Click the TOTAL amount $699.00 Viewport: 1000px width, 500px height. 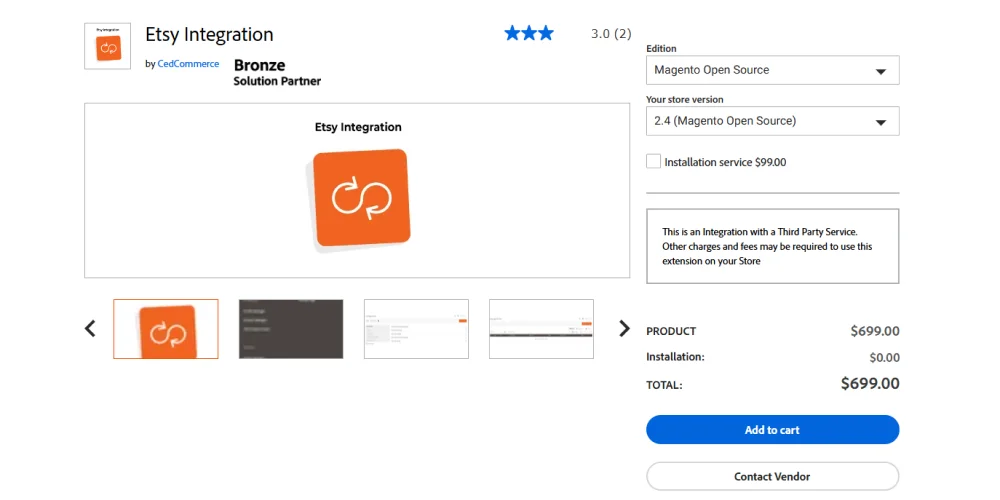tap(871, 383)
